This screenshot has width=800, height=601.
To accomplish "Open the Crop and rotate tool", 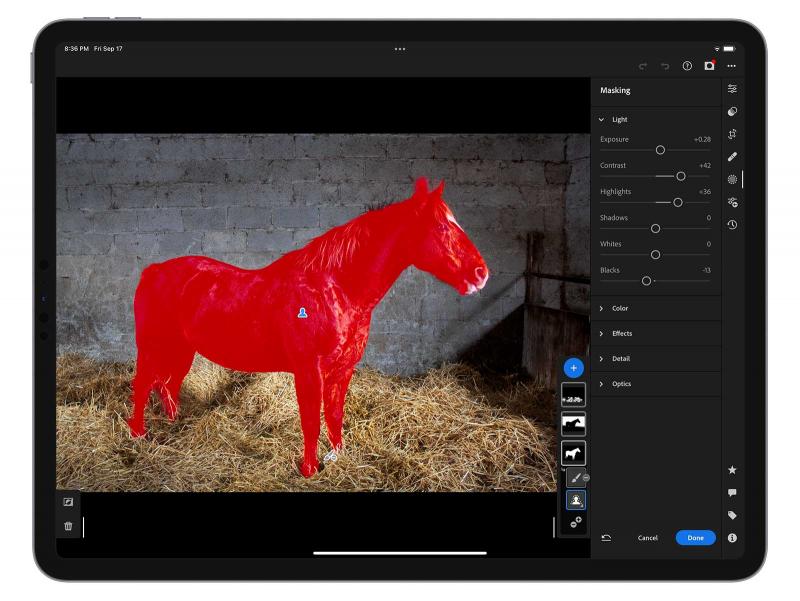I will pyautogui.click(x=732, y=134).
